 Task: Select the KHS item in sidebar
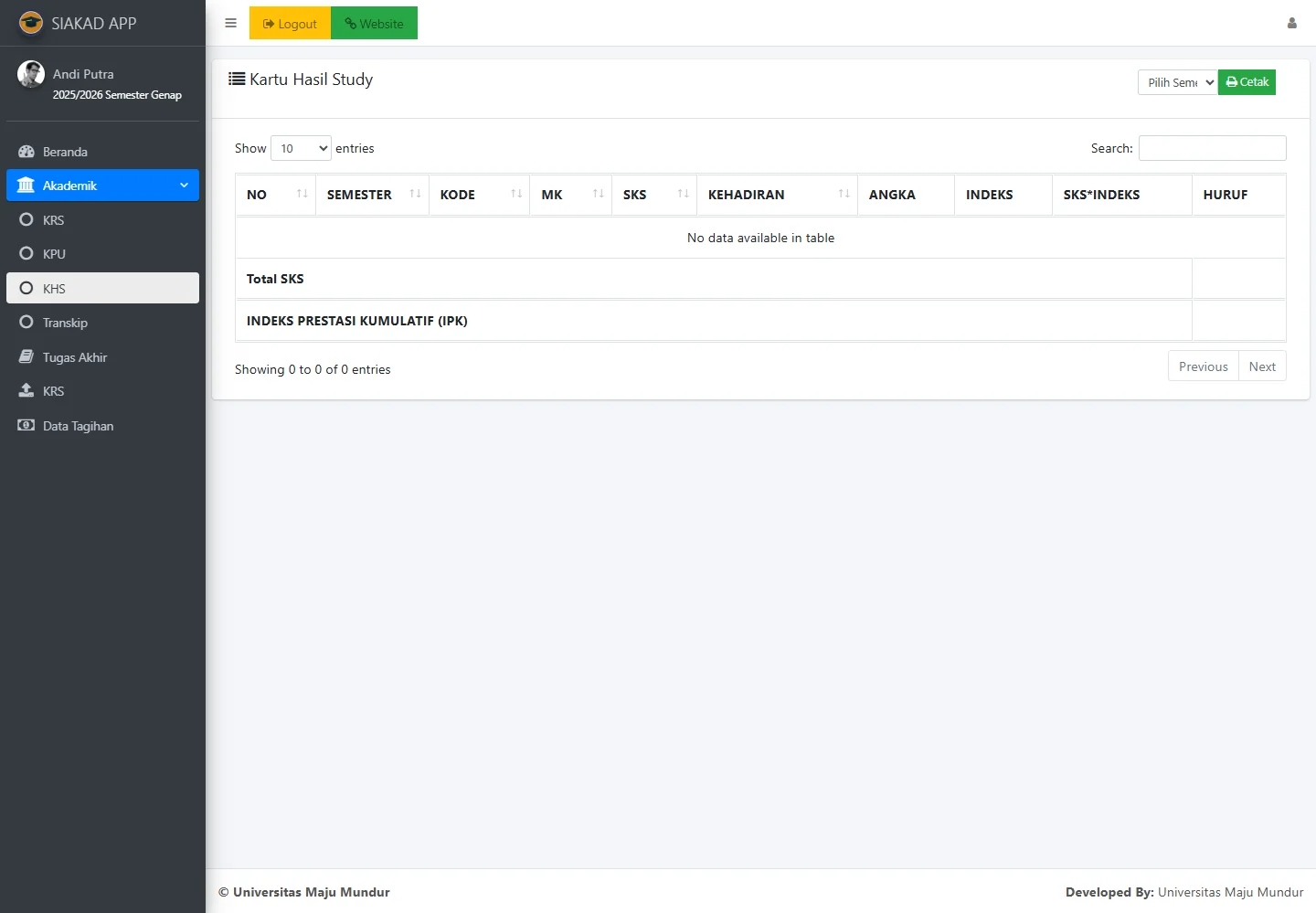[54, 289]
